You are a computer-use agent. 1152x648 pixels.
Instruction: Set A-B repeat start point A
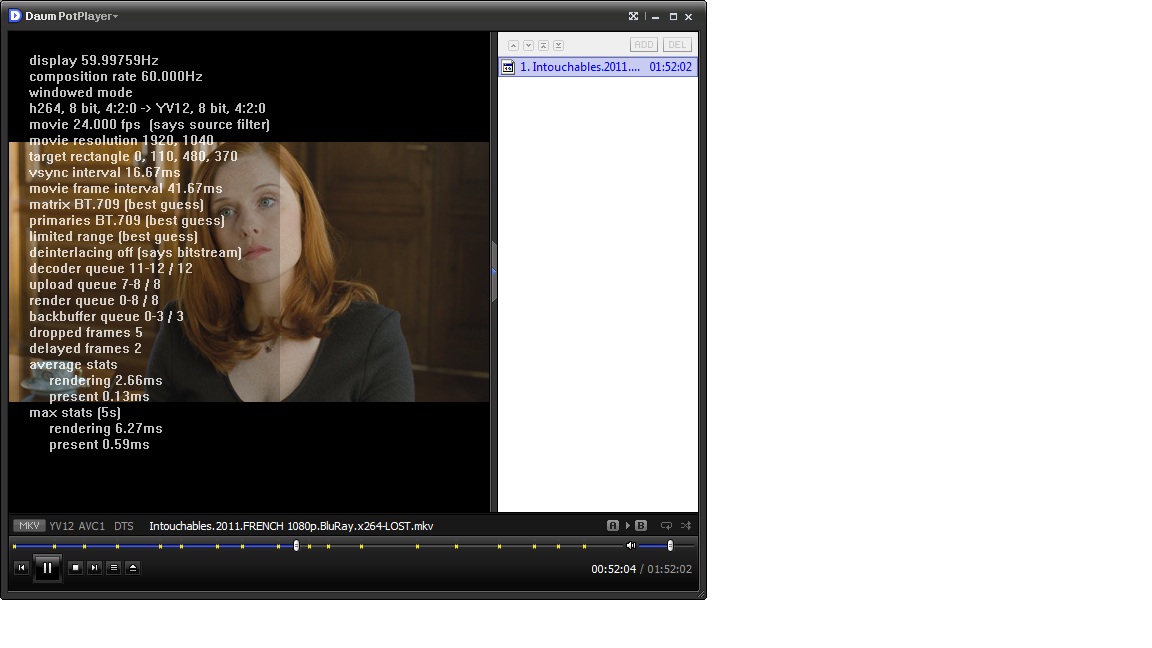tap(613, 525)
